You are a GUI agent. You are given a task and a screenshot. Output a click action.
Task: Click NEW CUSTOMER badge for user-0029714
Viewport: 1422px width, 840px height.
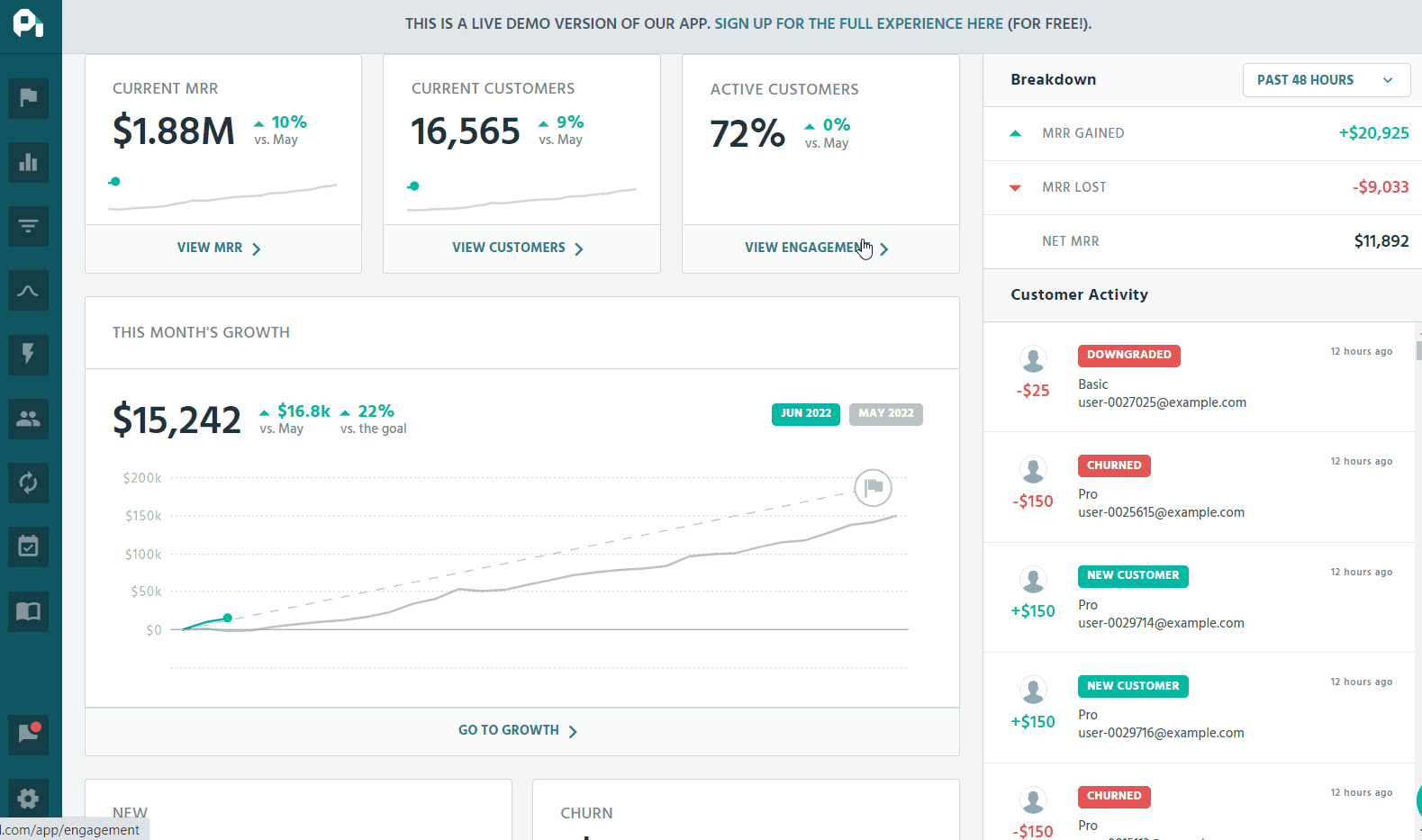pos(1133,575)
